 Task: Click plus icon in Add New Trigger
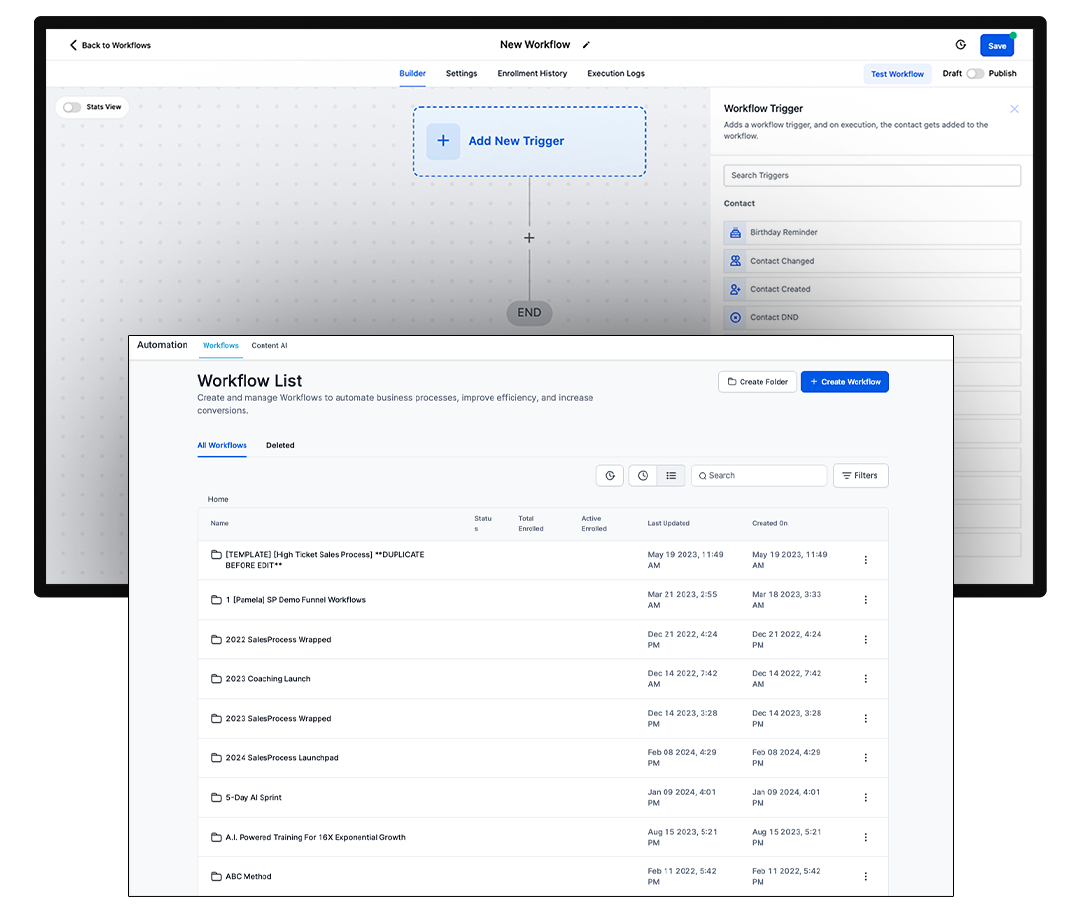[443, 141]
